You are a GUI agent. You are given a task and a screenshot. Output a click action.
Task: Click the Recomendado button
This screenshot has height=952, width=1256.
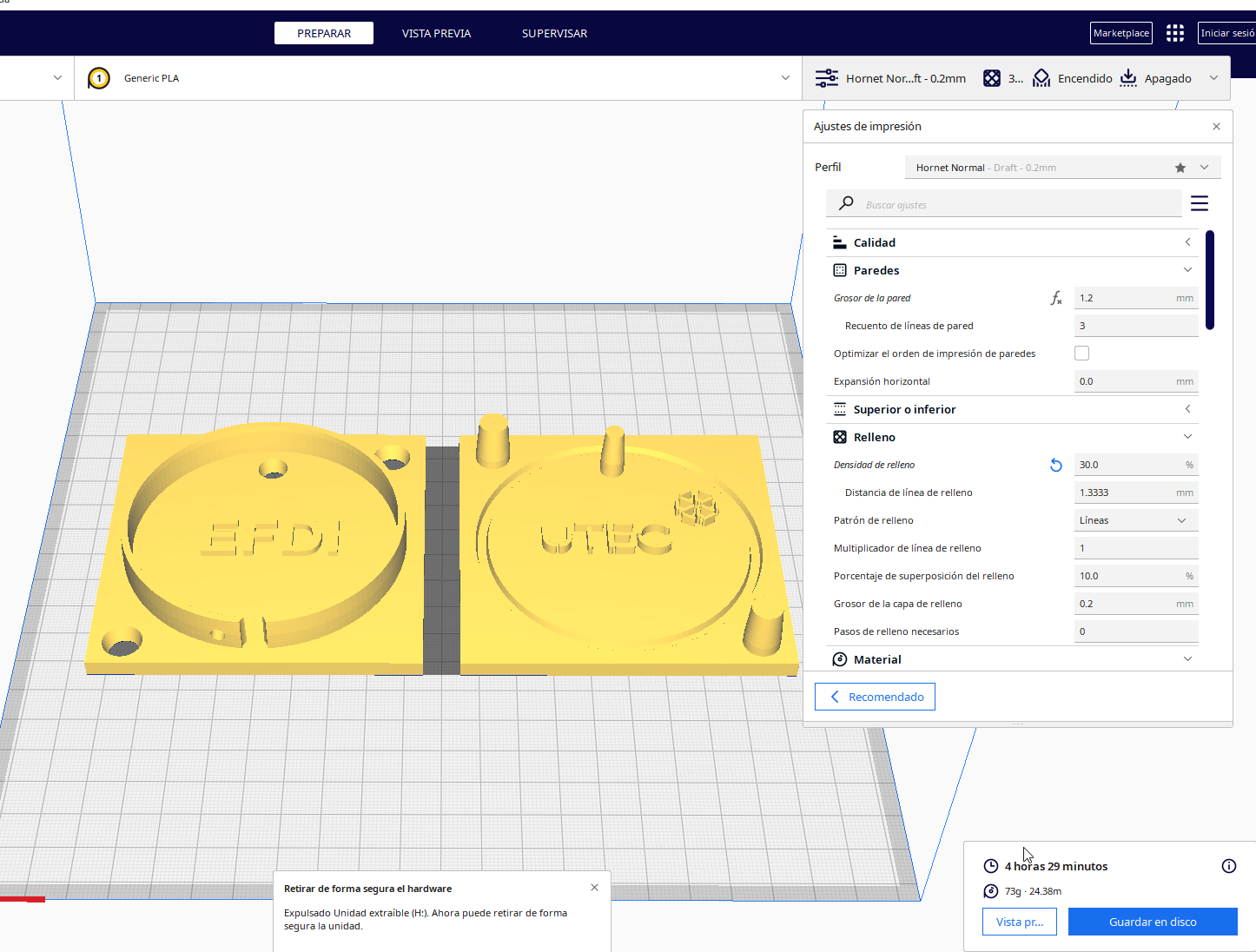(875, 697)
